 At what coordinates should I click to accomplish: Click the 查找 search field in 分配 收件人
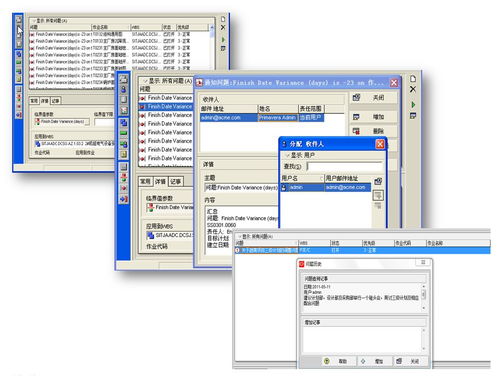click(344, 166)
